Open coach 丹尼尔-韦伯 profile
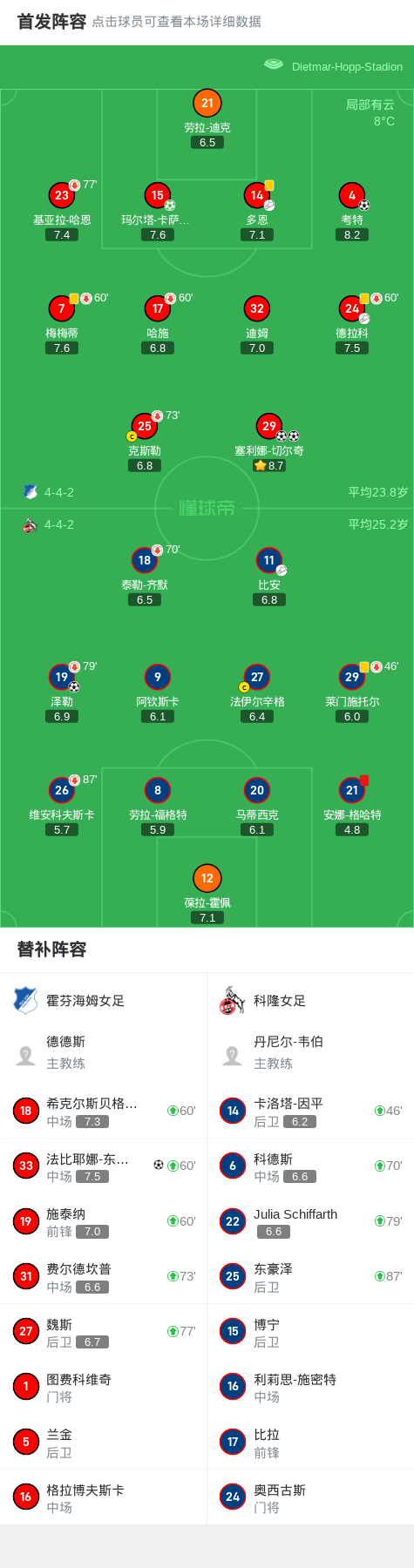This screenshot has width=414, height=1568. 310,1052
